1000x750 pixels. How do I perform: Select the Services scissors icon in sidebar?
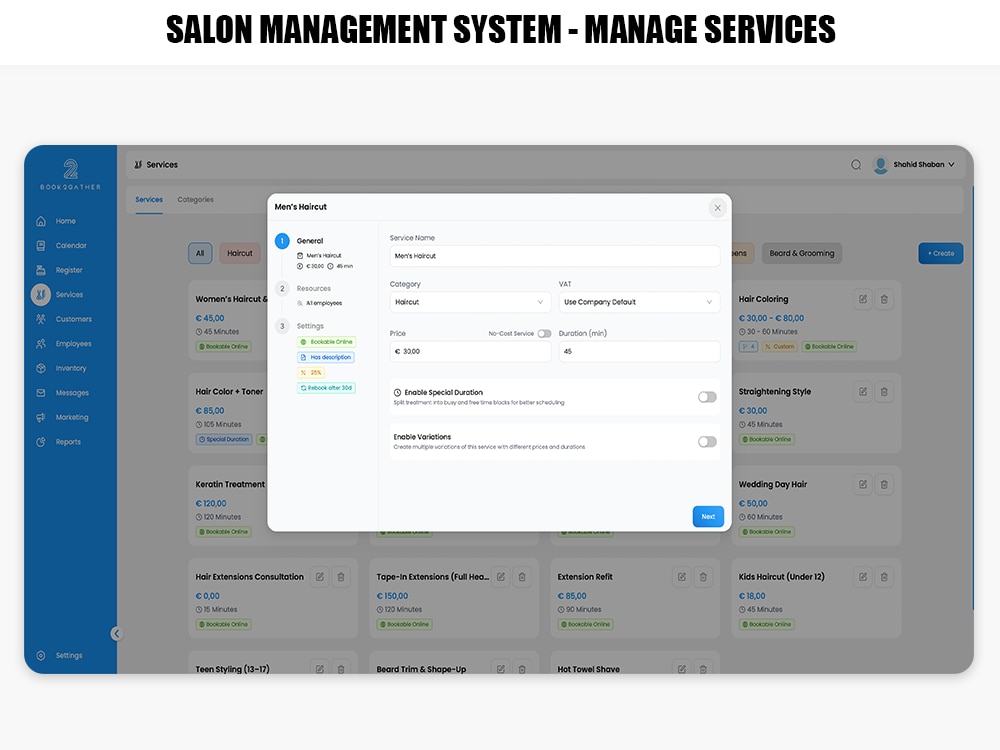41,295
